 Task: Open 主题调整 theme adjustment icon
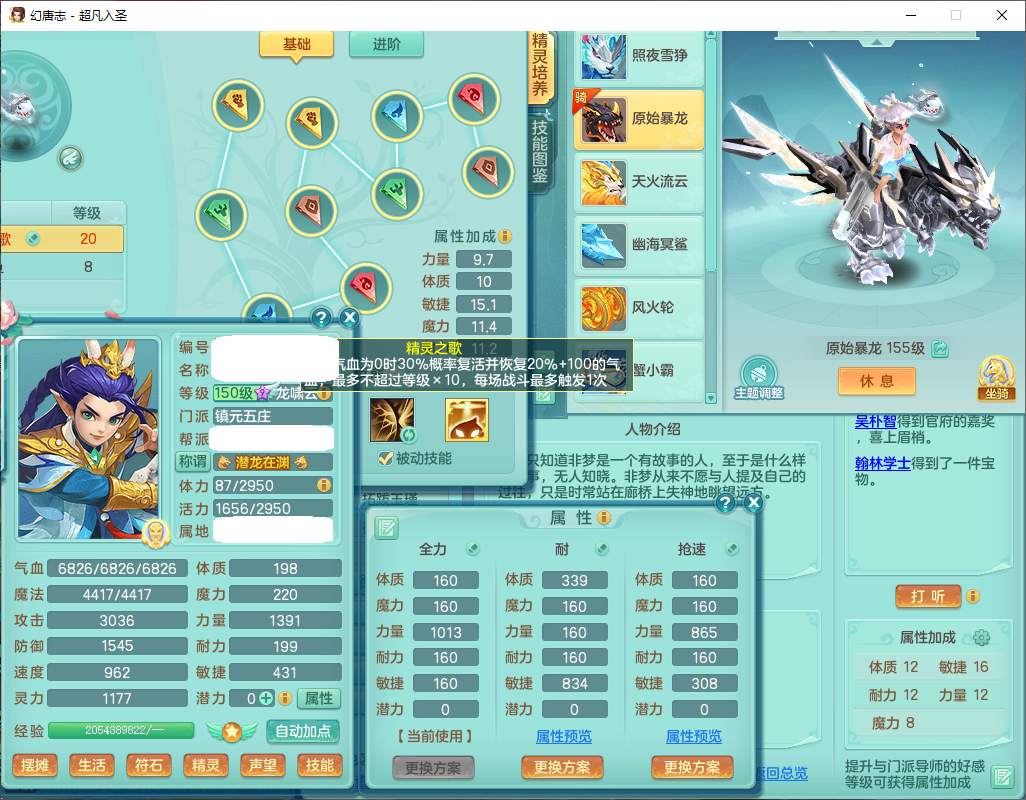tap(758, 377)
